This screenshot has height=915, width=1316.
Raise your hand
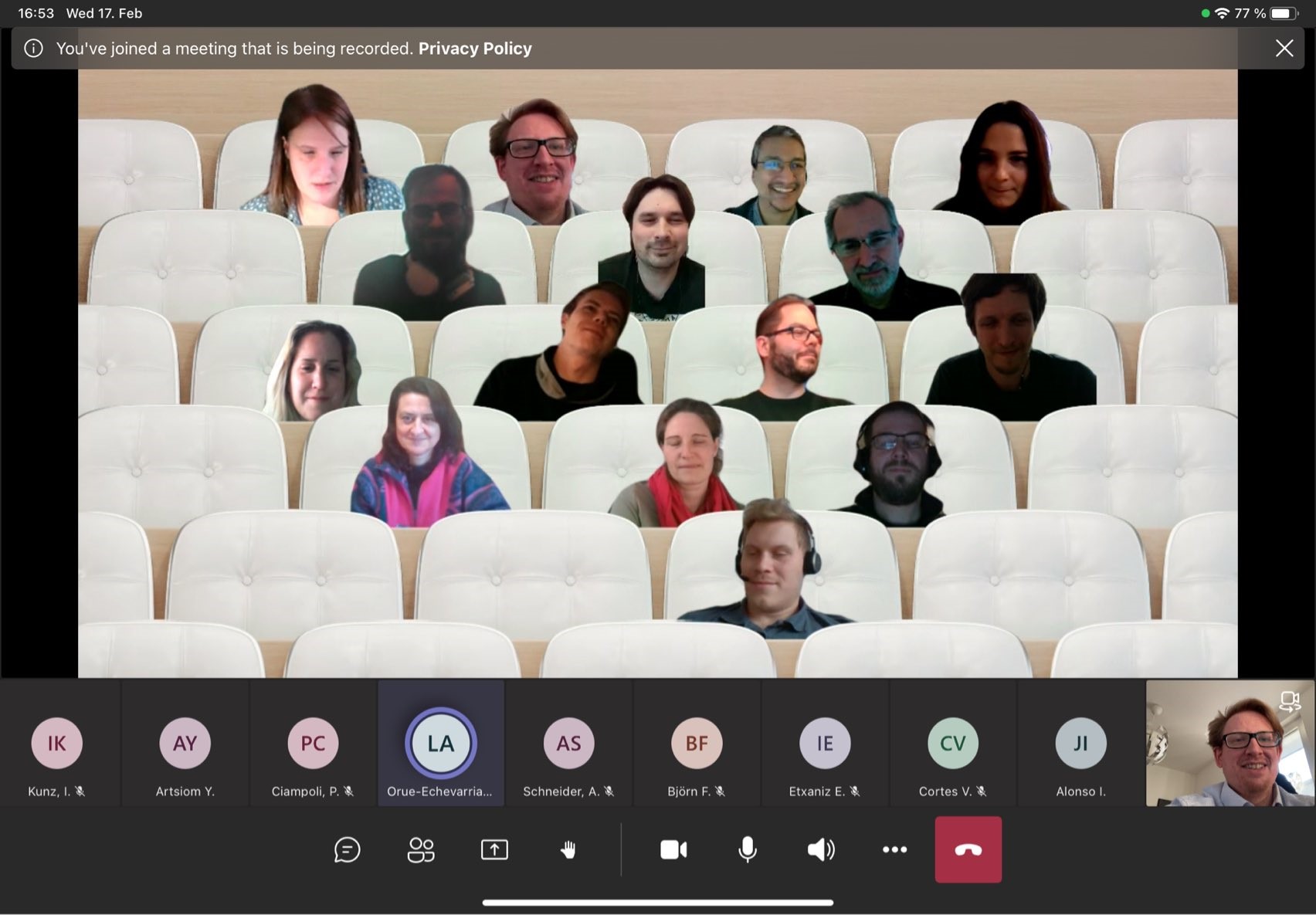pyautogui.click(x=568, y=849)
